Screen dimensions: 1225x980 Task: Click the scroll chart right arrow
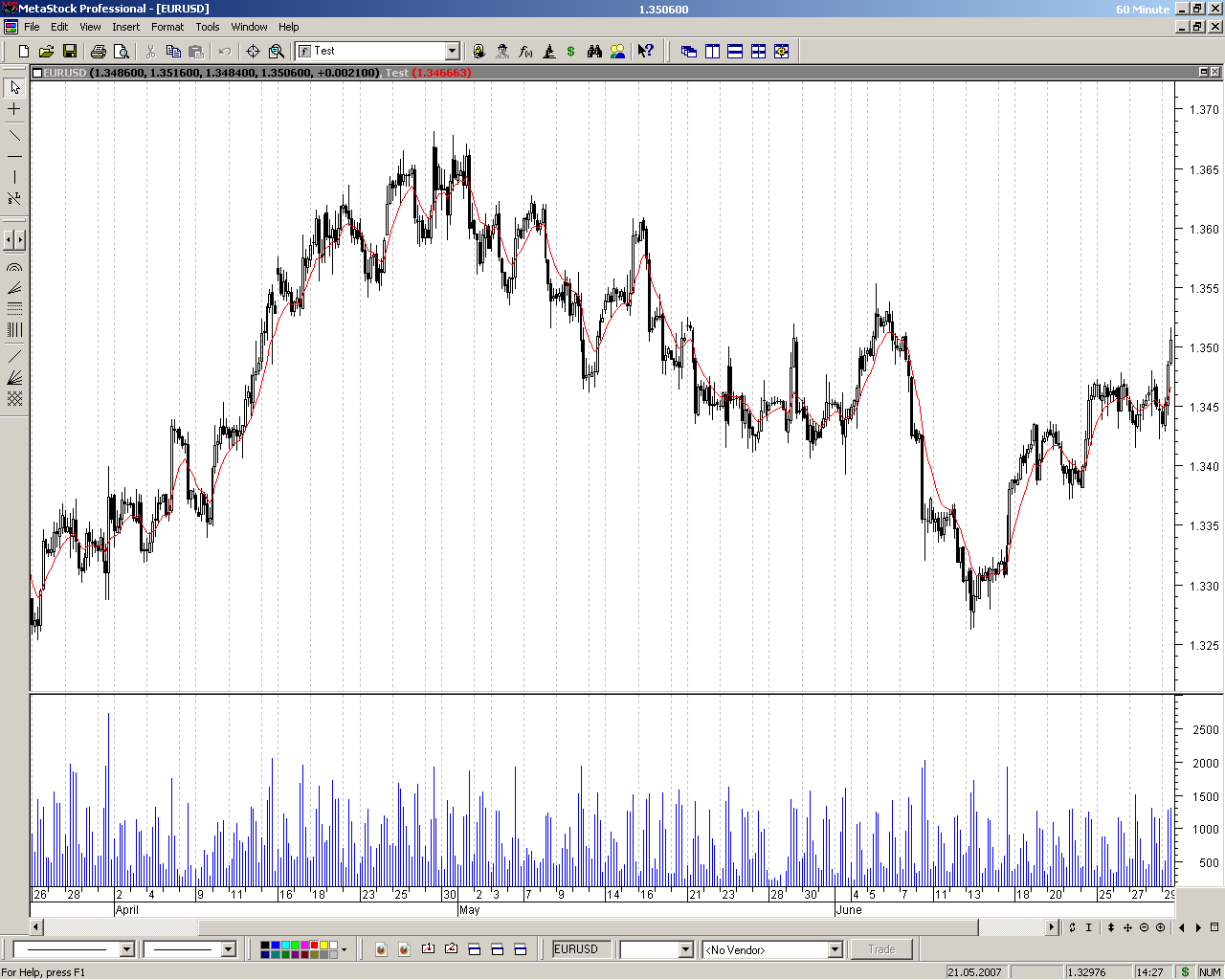coord(1052,927)
